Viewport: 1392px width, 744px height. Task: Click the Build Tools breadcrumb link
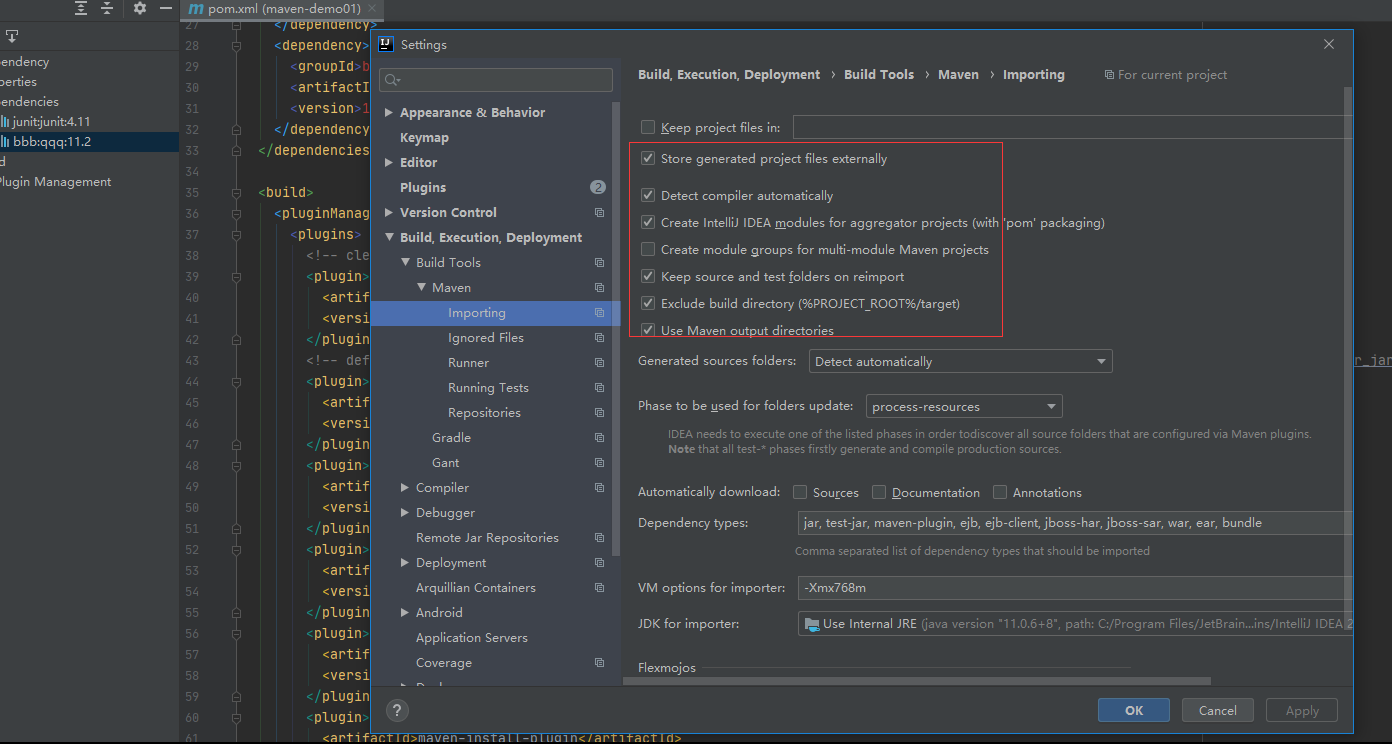878,74
